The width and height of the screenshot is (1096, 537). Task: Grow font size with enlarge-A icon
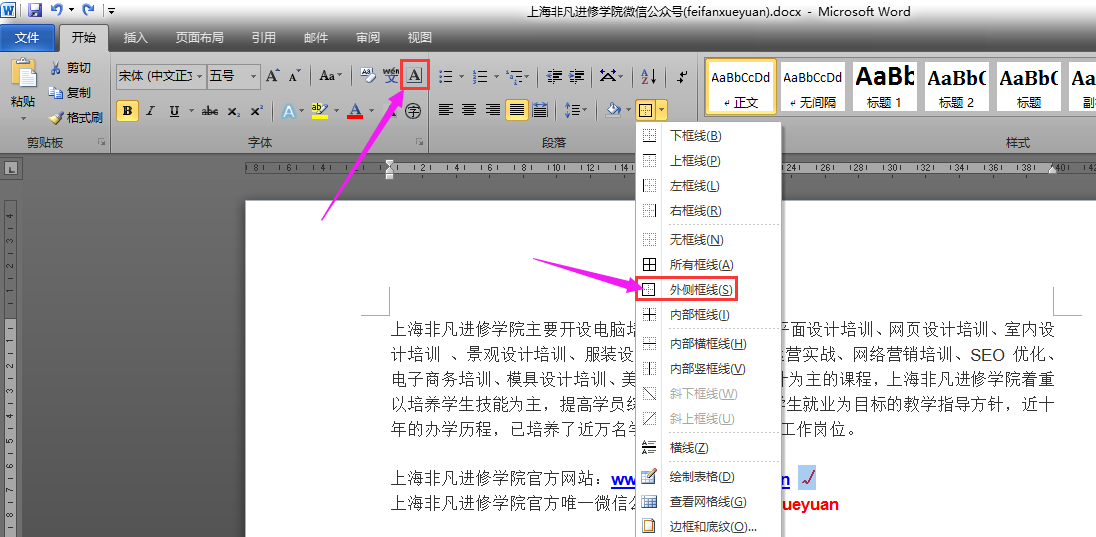273,76
